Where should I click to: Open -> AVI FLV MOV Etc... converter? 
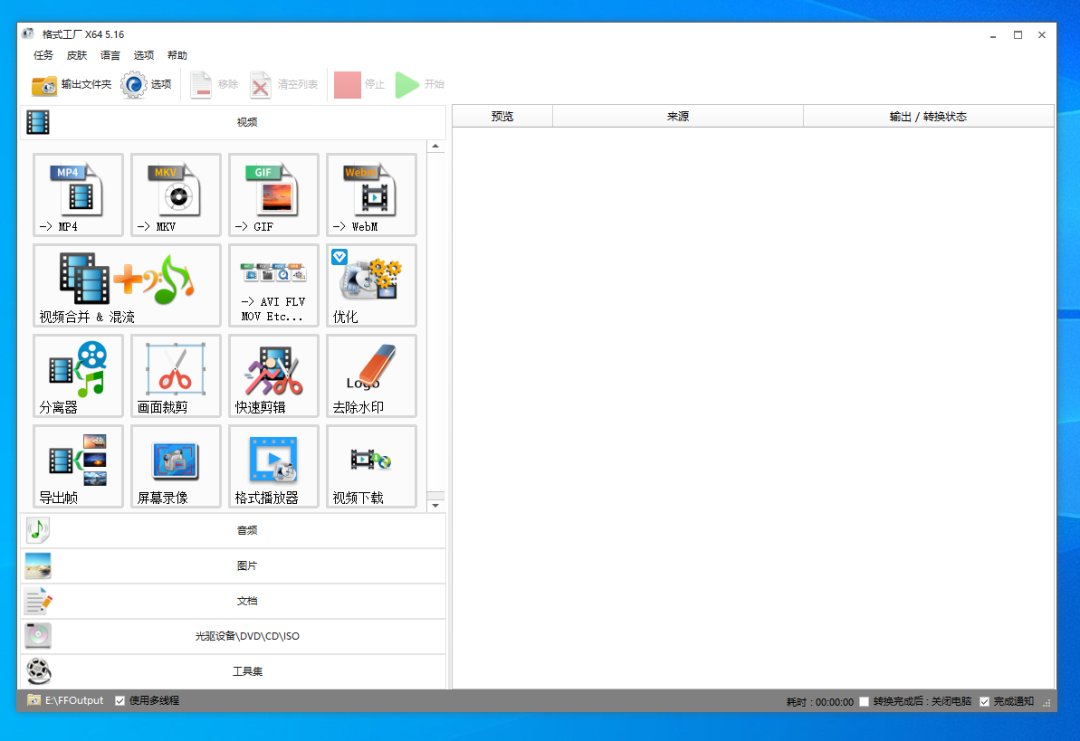273,285
